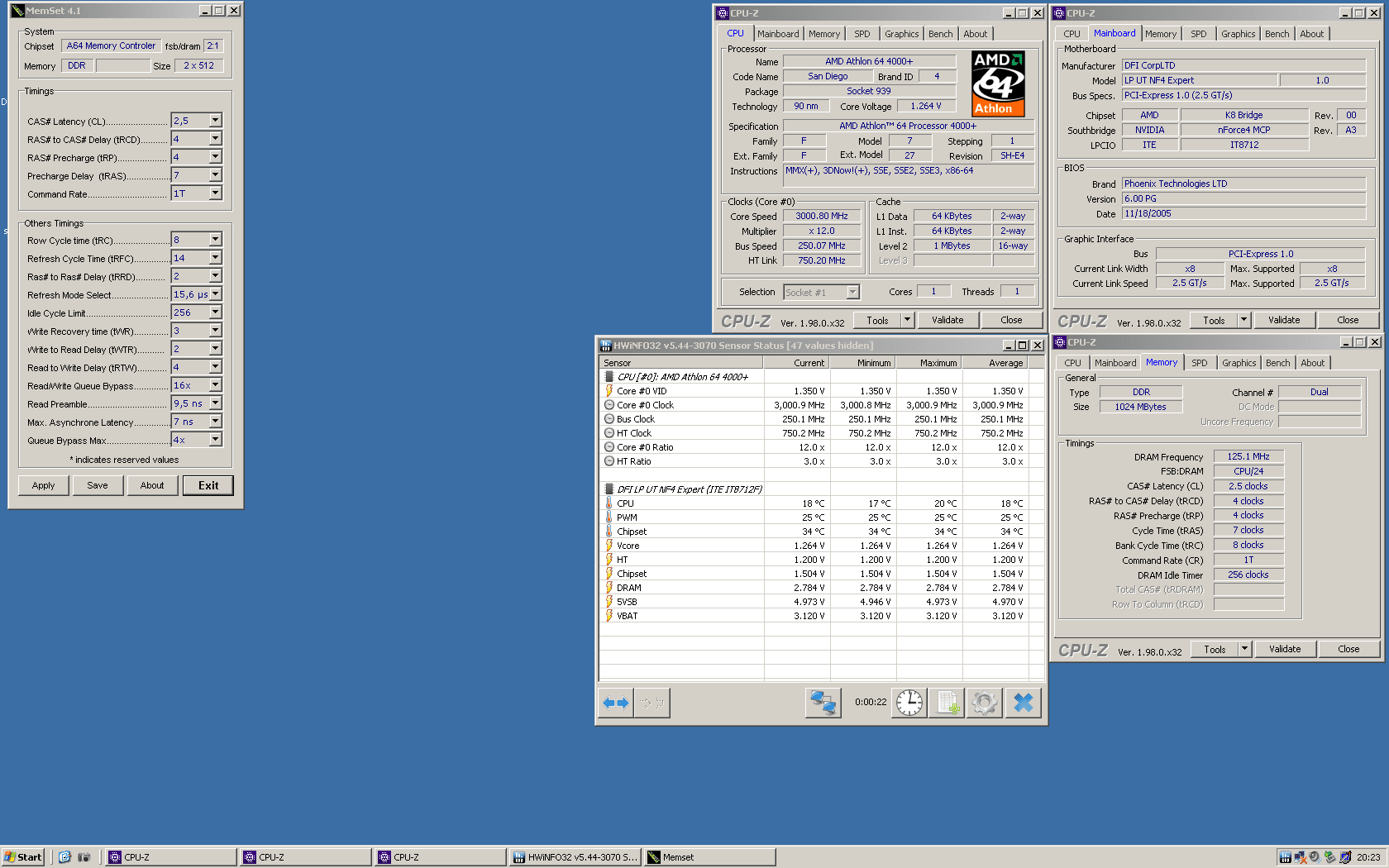Click the network tray icon in system tray

[x=1301, y=857]
